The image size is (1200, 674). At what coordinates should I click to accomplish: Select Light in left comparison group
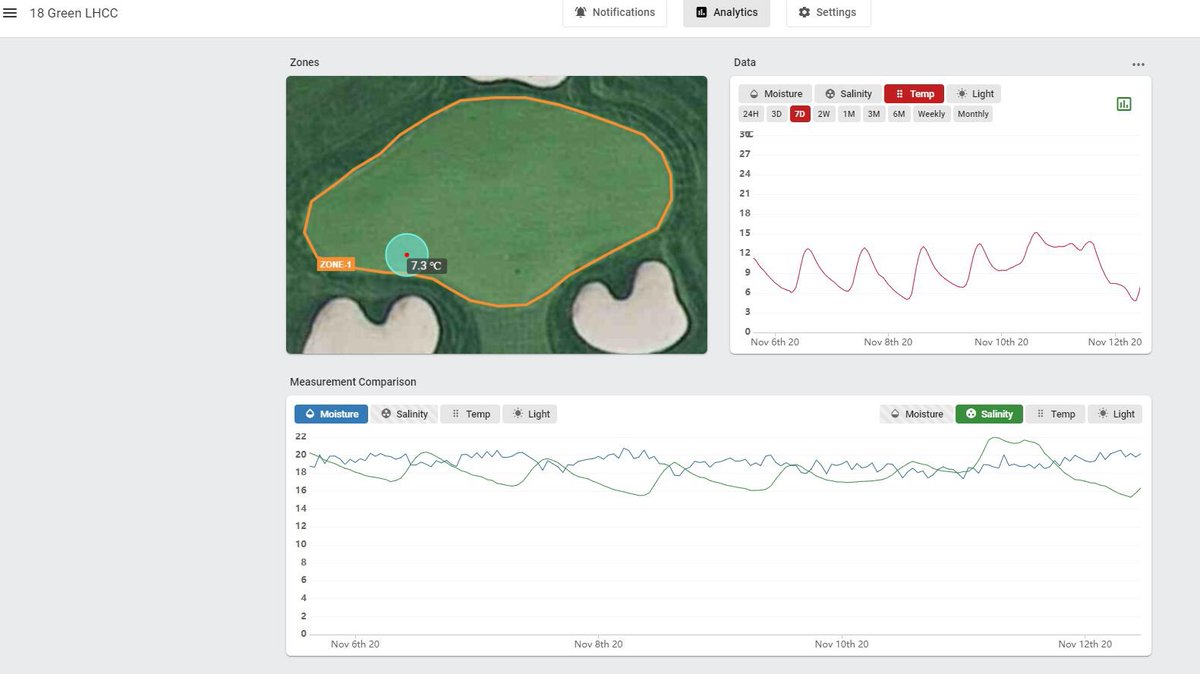(x=530, y=414)
